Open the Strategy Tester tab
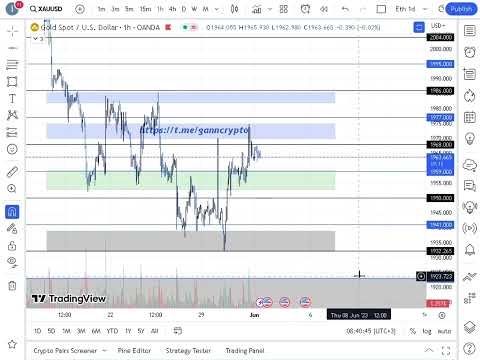This screenshot has width=480, height=360. pos(188,351)
